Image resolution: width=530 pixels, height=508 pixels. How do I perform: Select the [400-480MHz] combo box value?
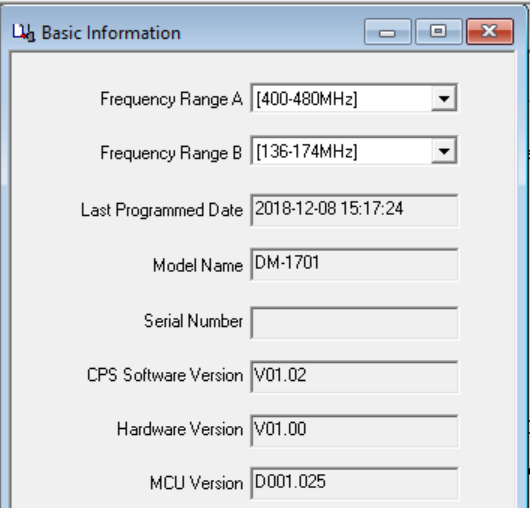click(x=342, y=98)
